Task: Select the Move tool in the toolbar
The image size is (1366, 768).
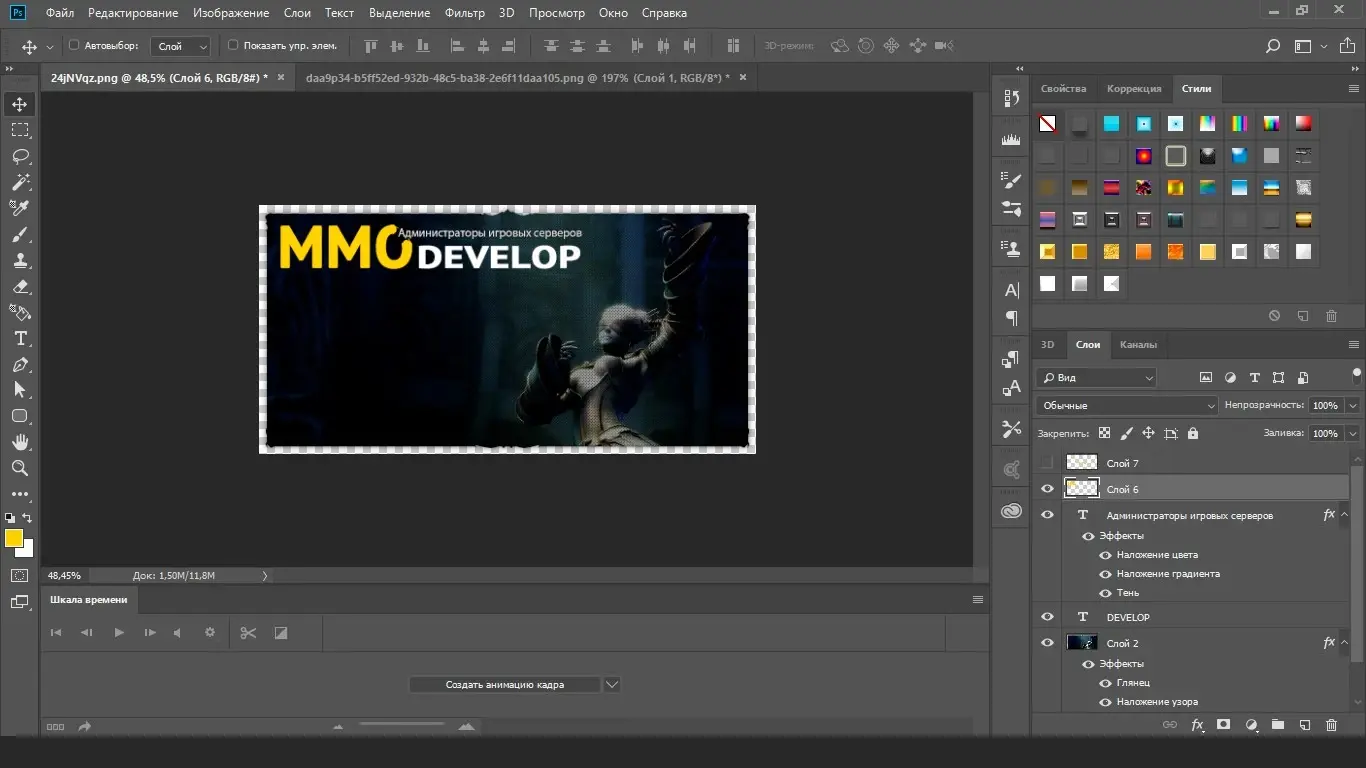Action: click(x=20, y=104)
